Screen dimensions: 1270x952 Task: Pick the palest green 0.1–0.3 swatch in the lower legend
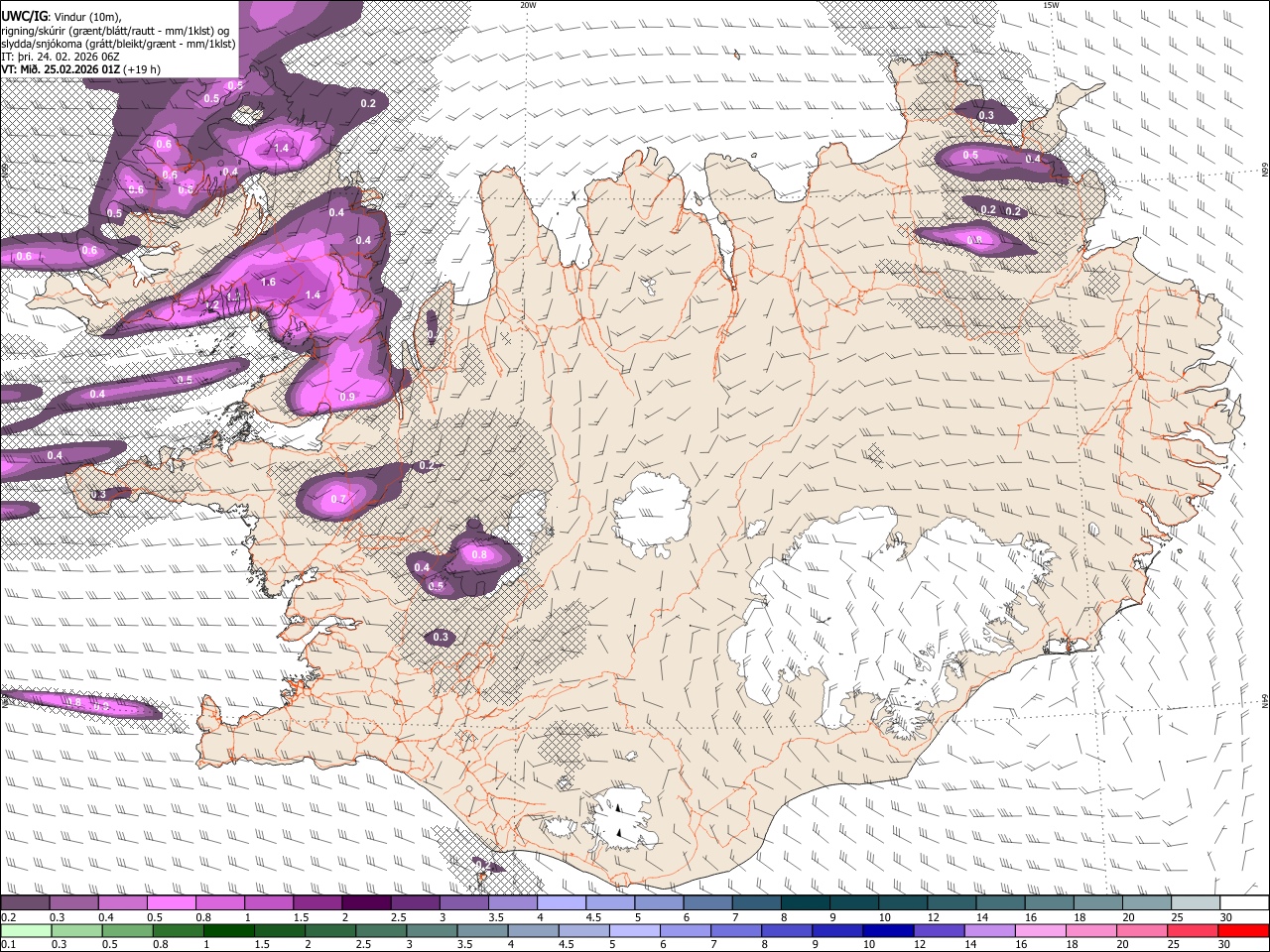coord(26,930)
